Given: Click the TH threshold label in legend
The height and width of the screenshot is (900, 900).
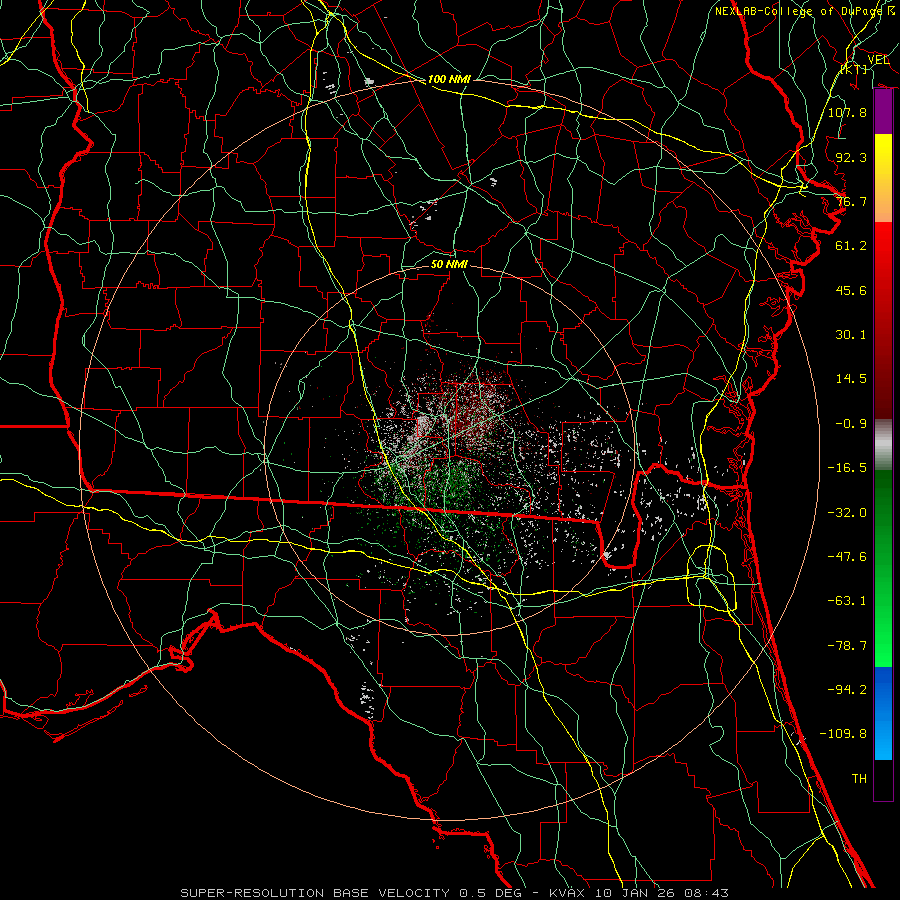Looking at the screenshot, I should pyautogui.click(x=859, y=779).
